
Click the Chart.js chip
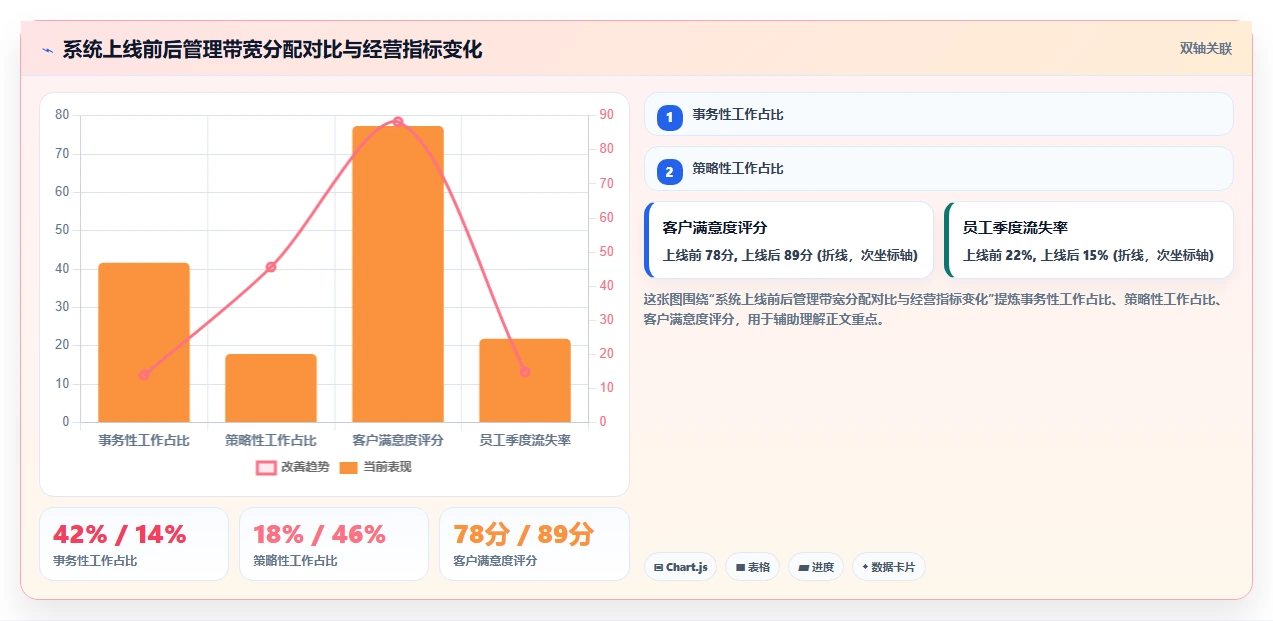tap(680, 567)
